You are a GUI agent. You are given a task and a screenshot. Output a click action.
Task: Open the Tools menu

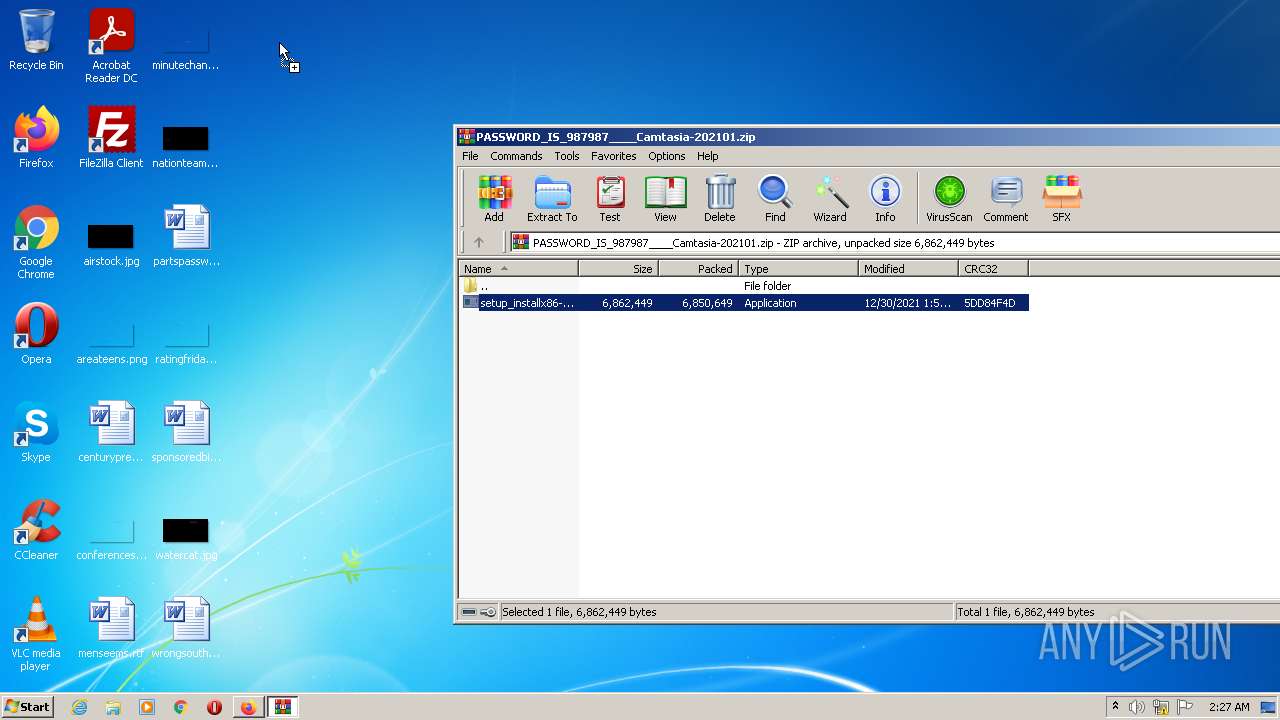point(567,156)
